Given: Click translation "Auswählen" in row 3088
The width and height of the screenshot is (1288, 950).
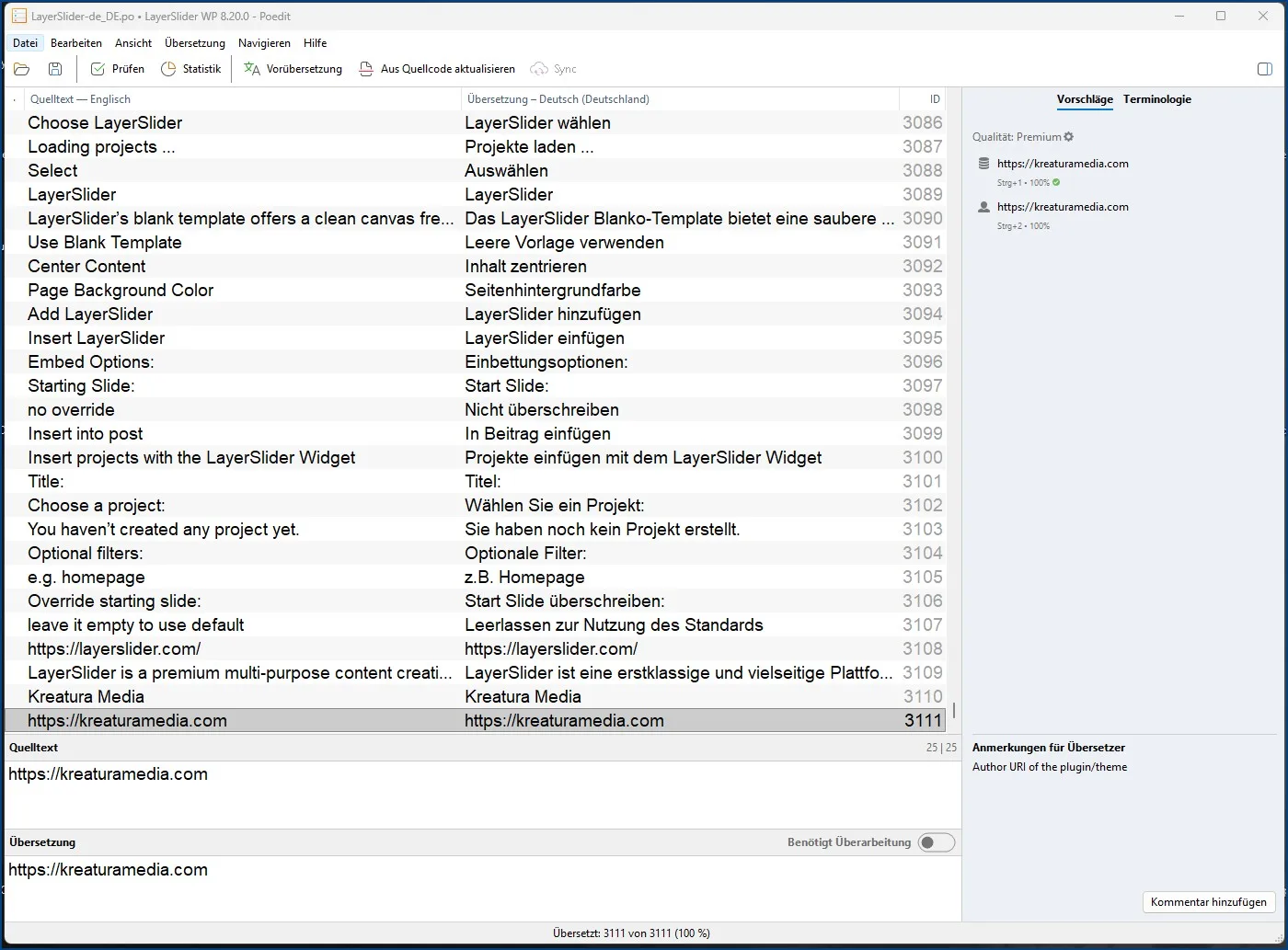Looking at the screenshot, I should [x=506, y=170].
